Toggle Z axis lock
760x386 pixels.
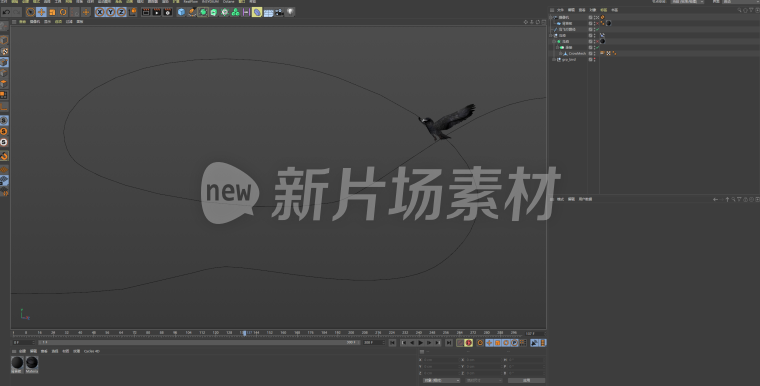(x=121, y=12)
